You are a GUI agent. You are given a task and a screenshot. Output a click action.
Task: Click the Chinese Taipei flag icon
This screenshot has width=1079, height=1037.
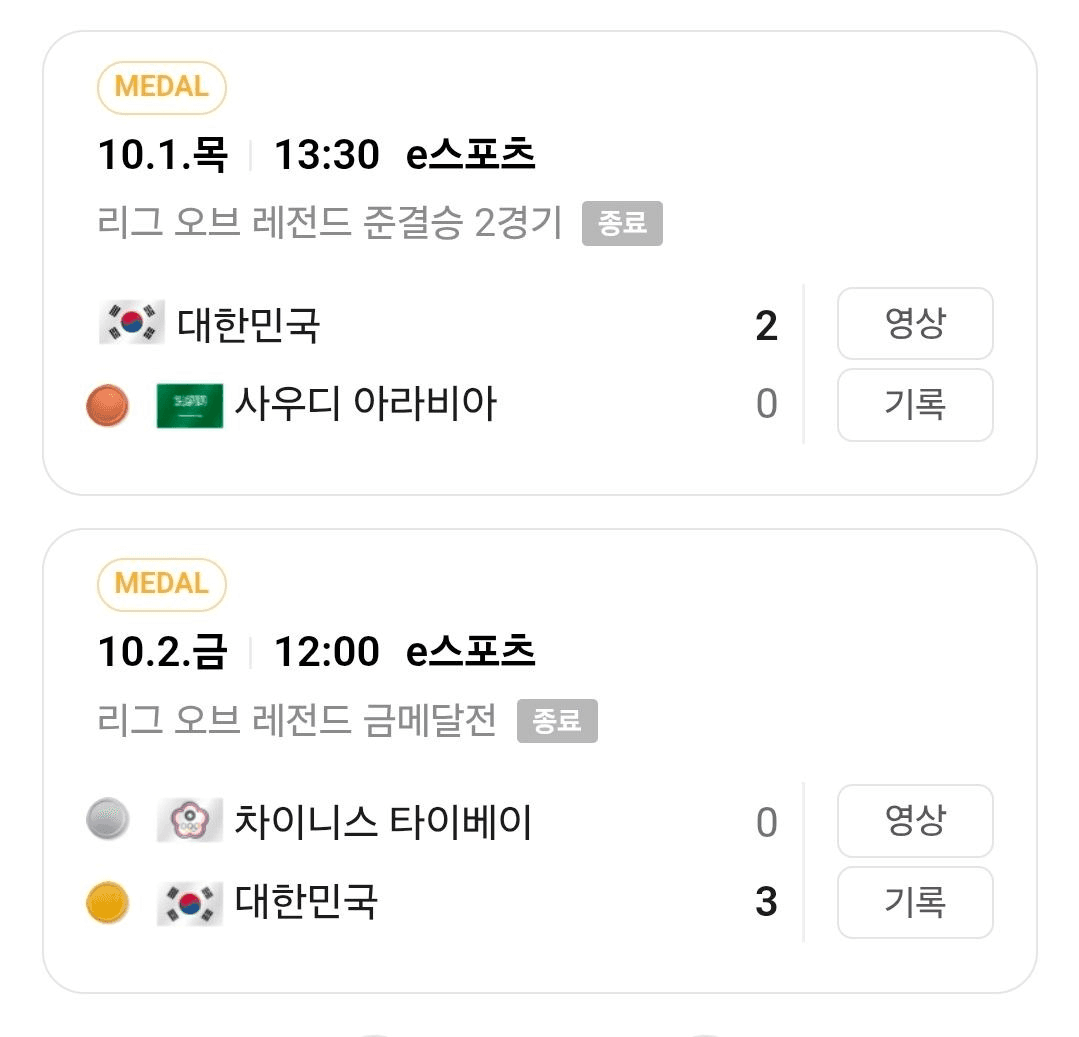click(190, 820)
